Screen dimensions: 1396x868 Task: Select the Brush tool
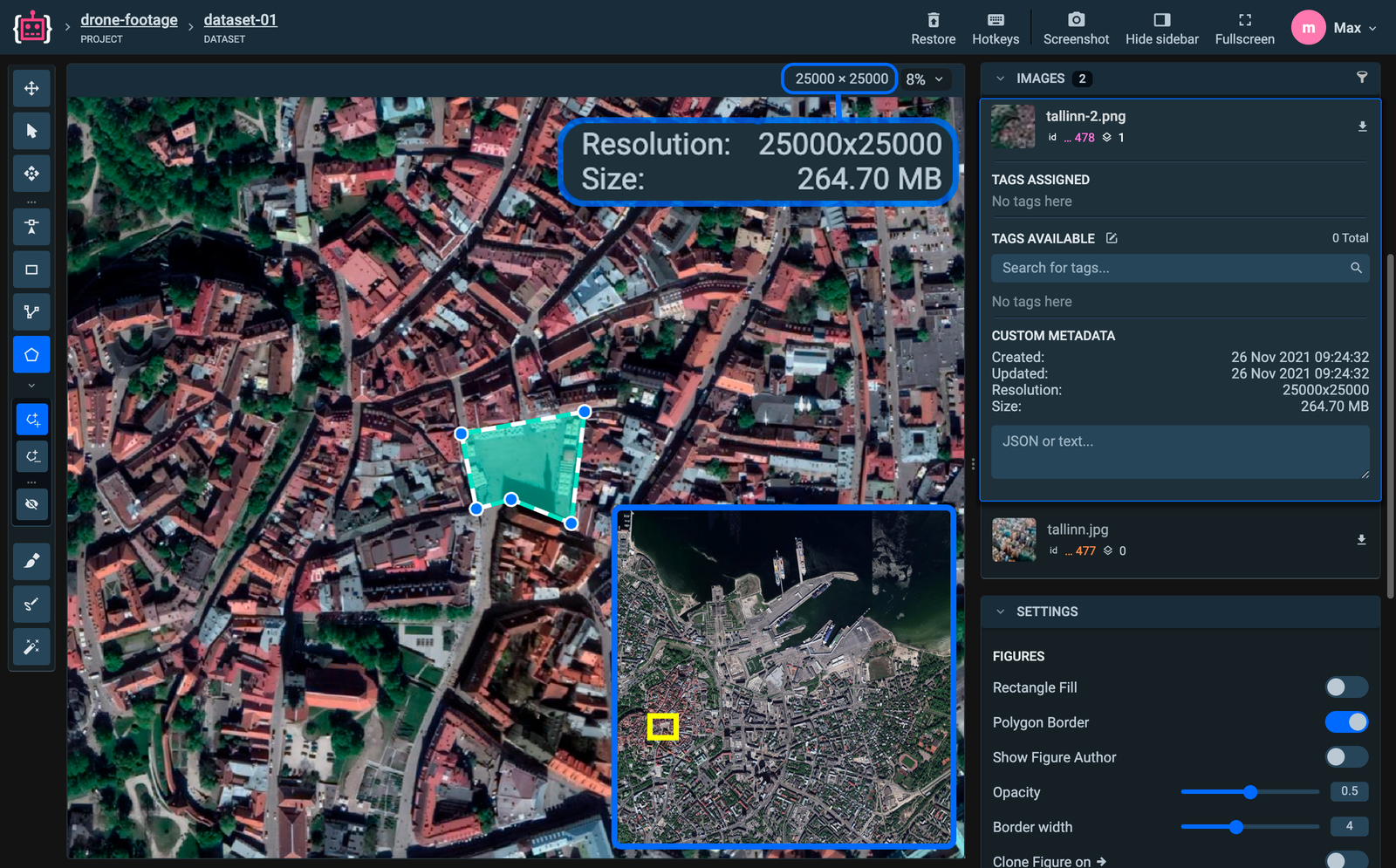(x=31, y=561)
